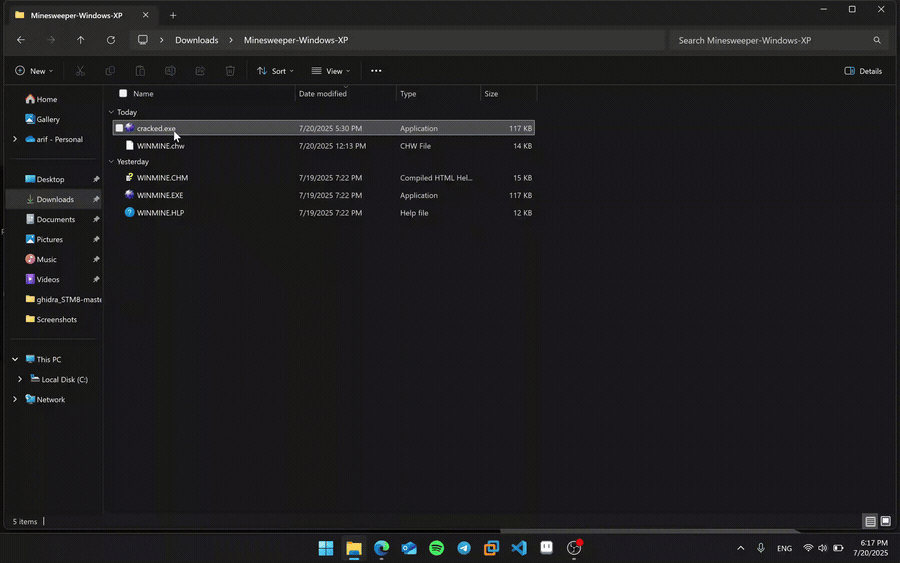Click the Delete trash icon
Viewport: 900px width, 563px height.
click(x=230, y=71)
